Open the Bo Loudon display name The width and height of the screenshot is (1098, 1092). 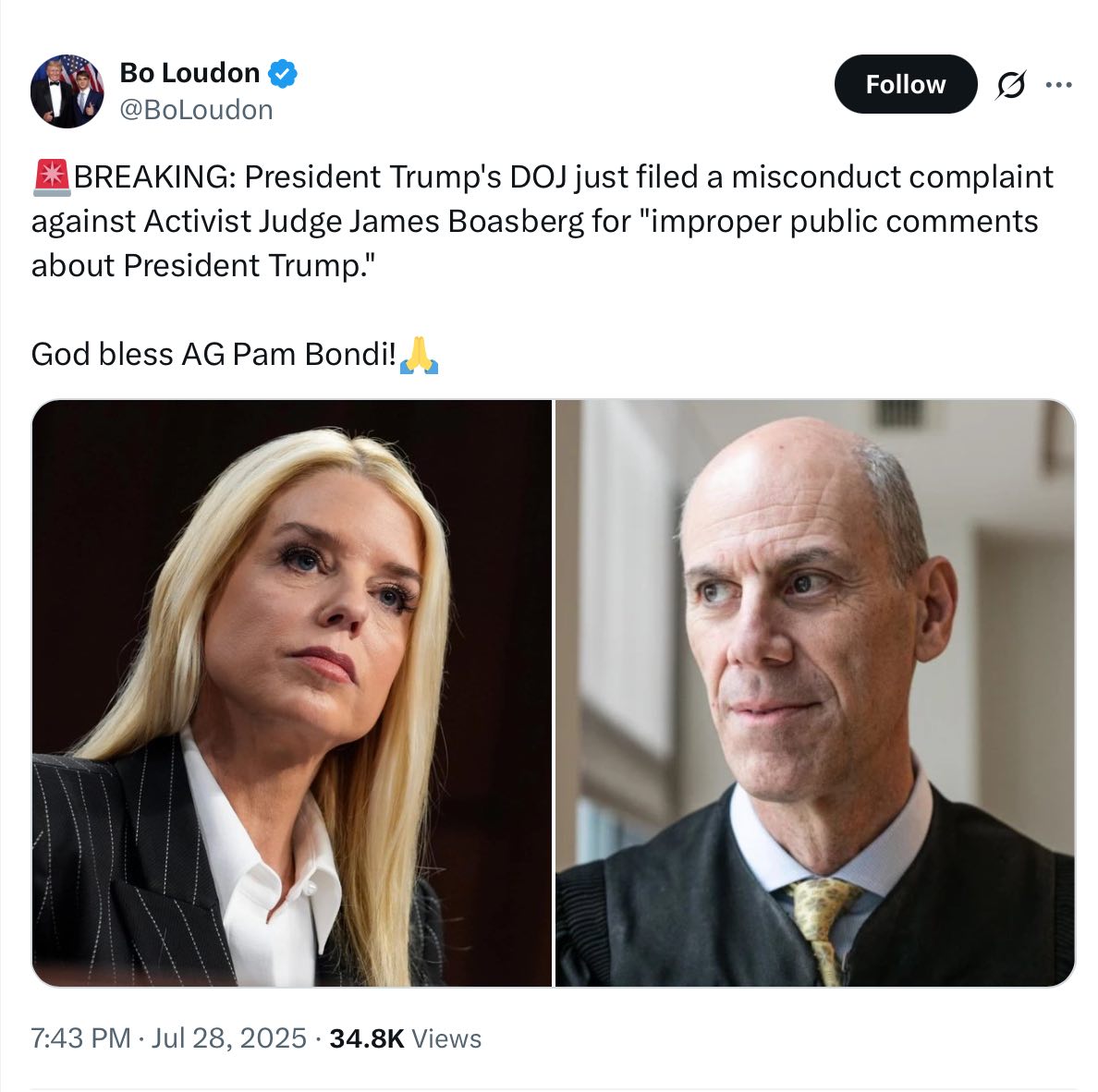[189, 73]
